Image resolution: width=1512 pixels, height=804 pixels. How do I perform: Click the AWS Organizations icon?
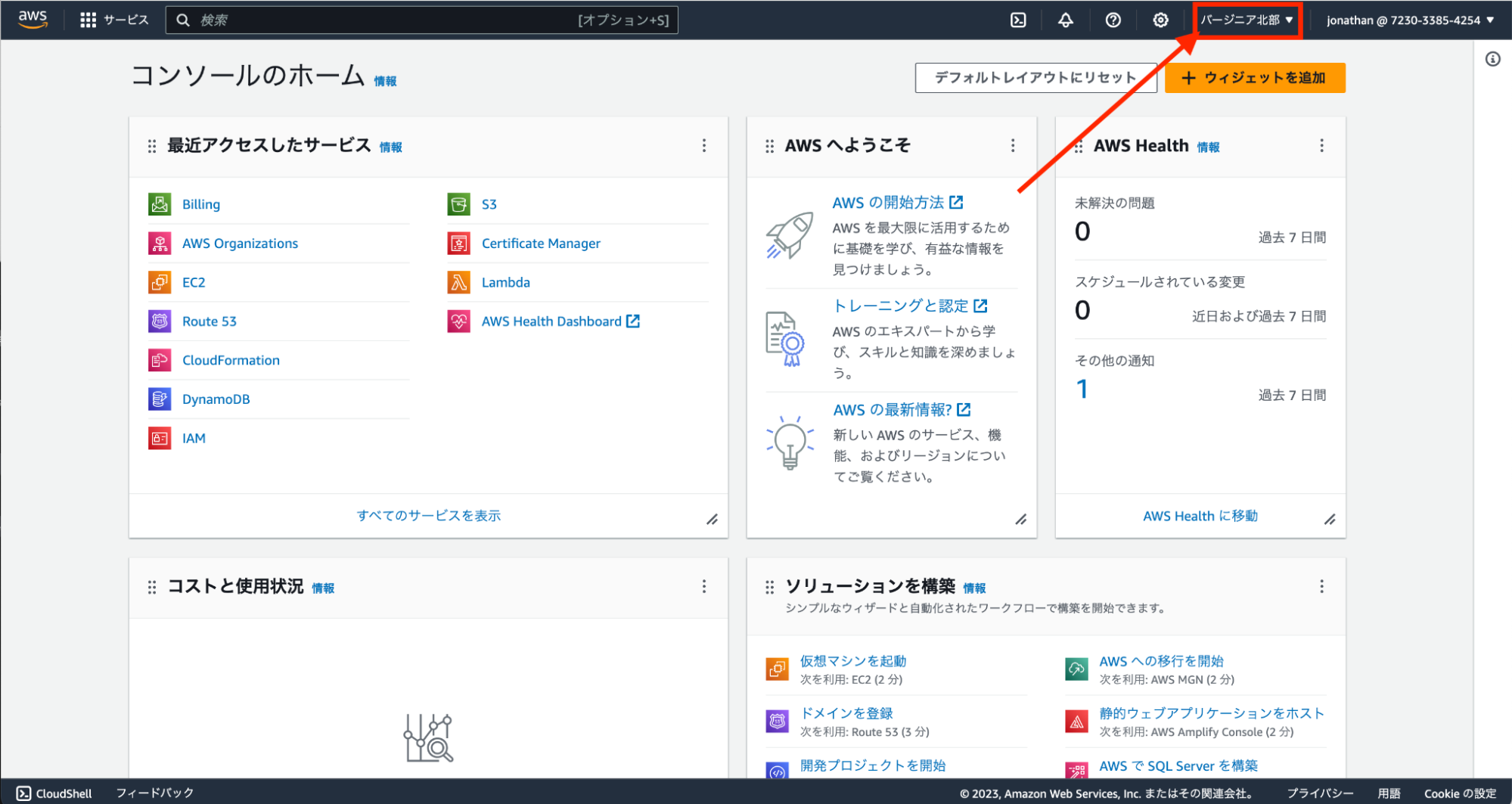pyautogui.click(x=160, y=243)
